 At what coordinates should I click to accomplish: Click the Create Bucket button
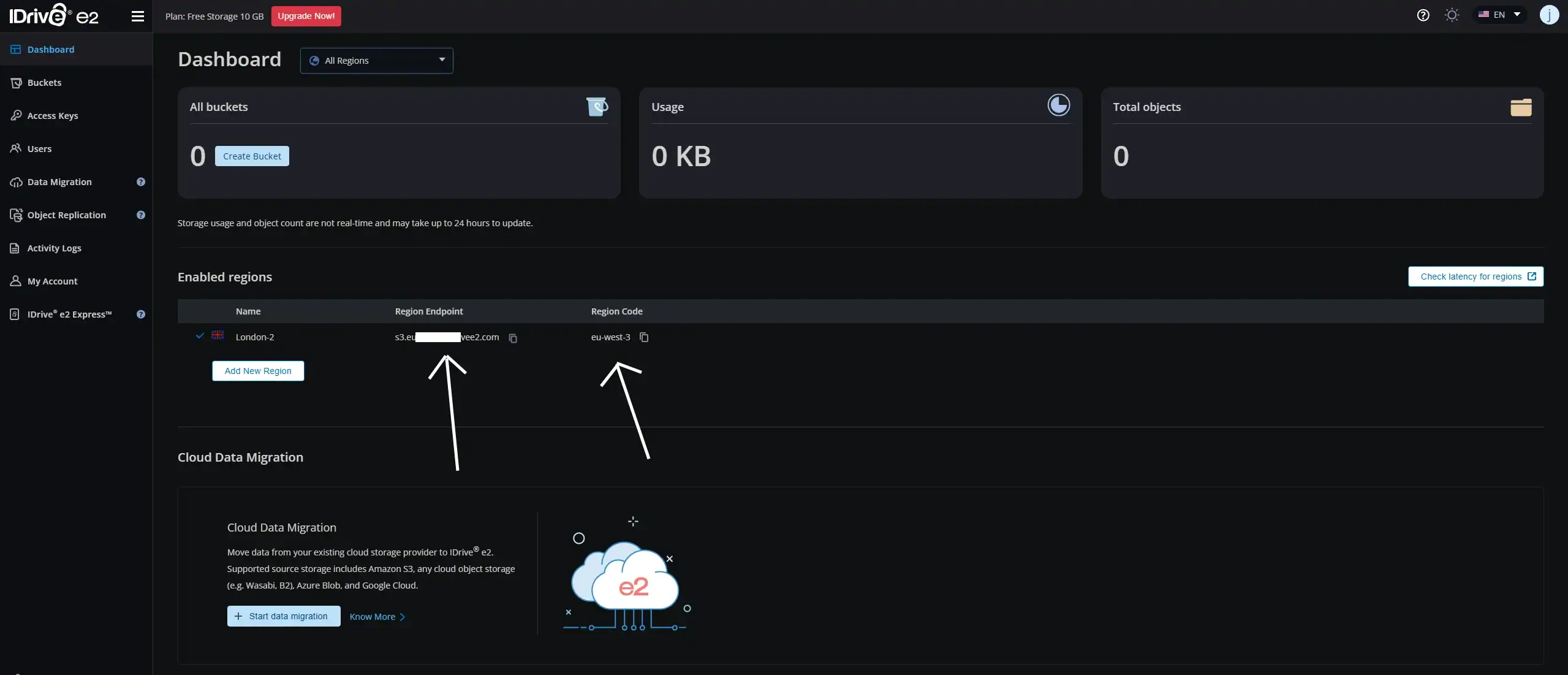point(252,156)
